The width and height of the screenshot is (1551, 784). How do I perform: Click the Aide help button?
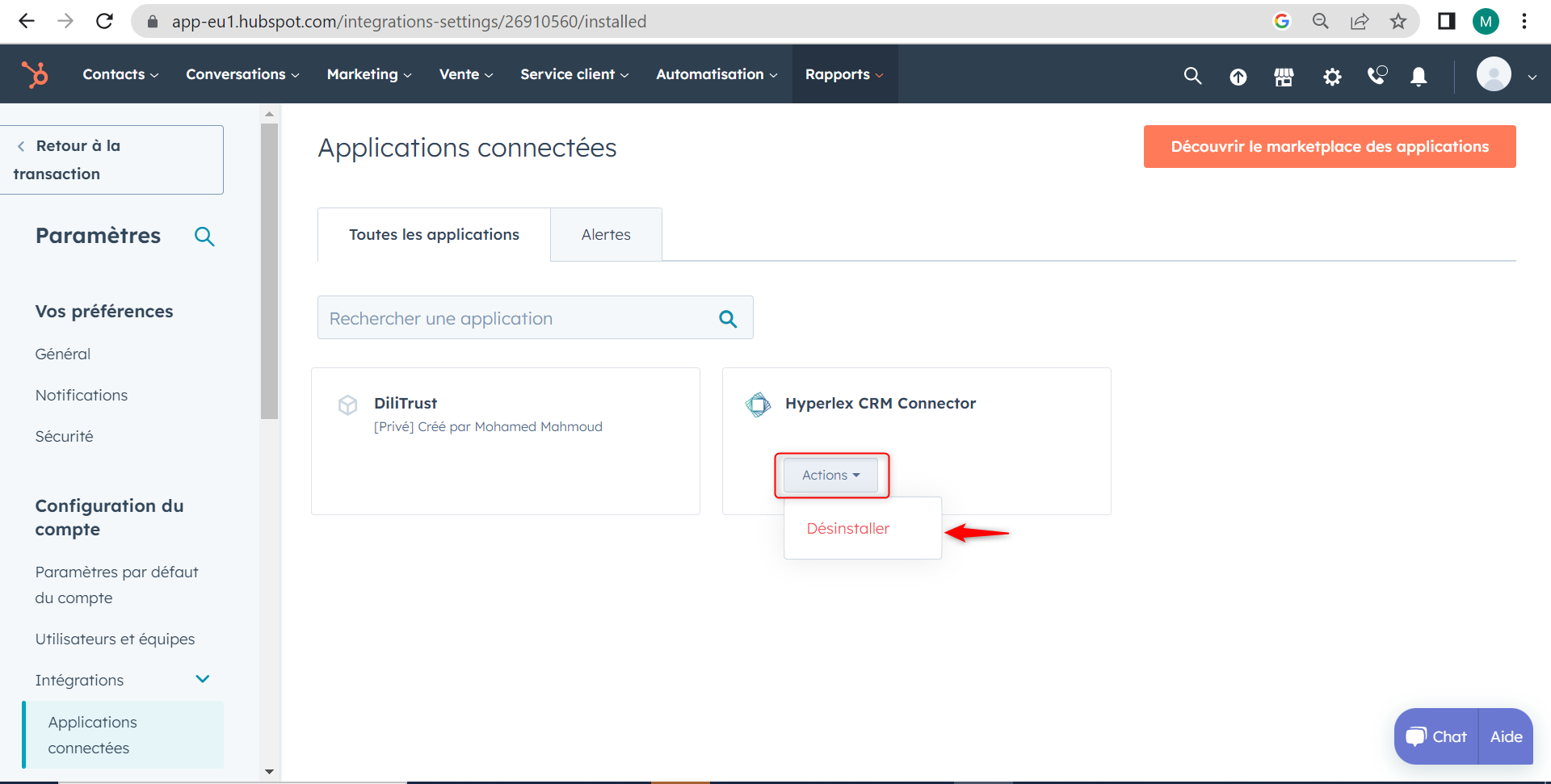point(1506,736)
